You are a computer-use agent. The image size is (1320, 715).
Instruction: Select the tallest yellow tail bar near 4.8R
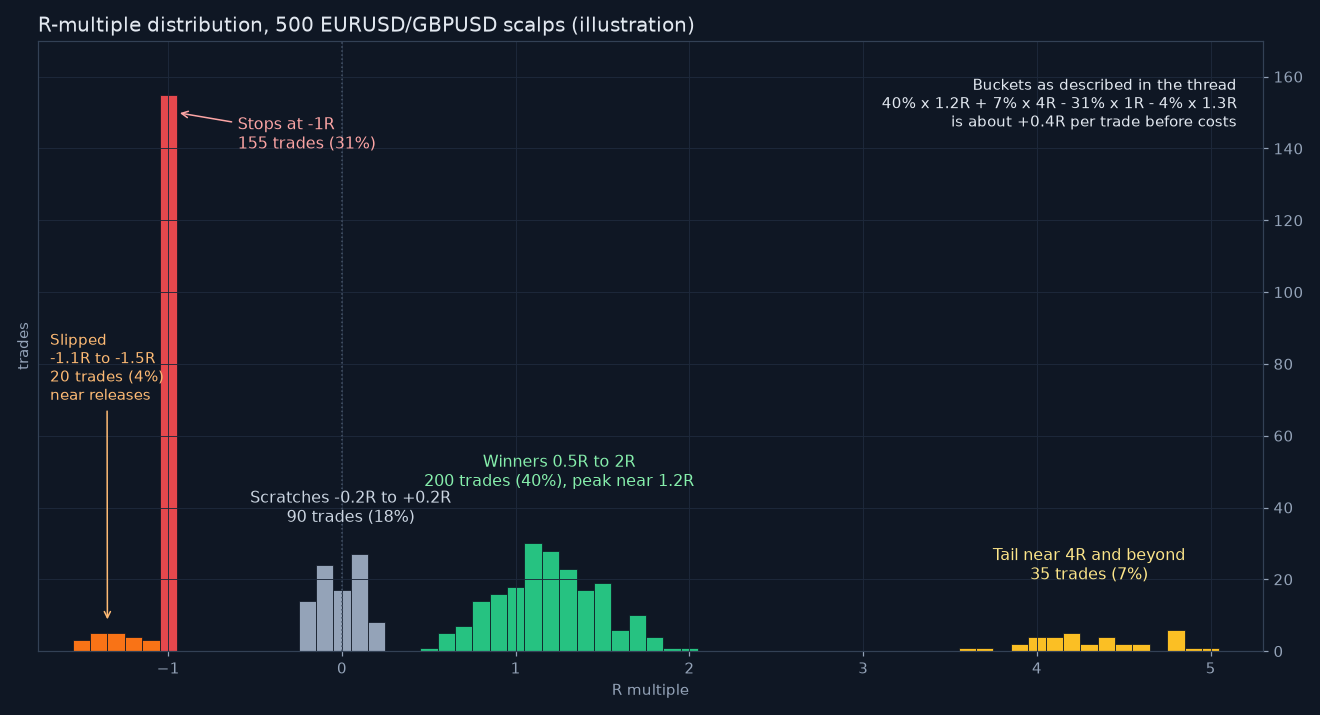pyautogui.click(x=1176, y=641)
